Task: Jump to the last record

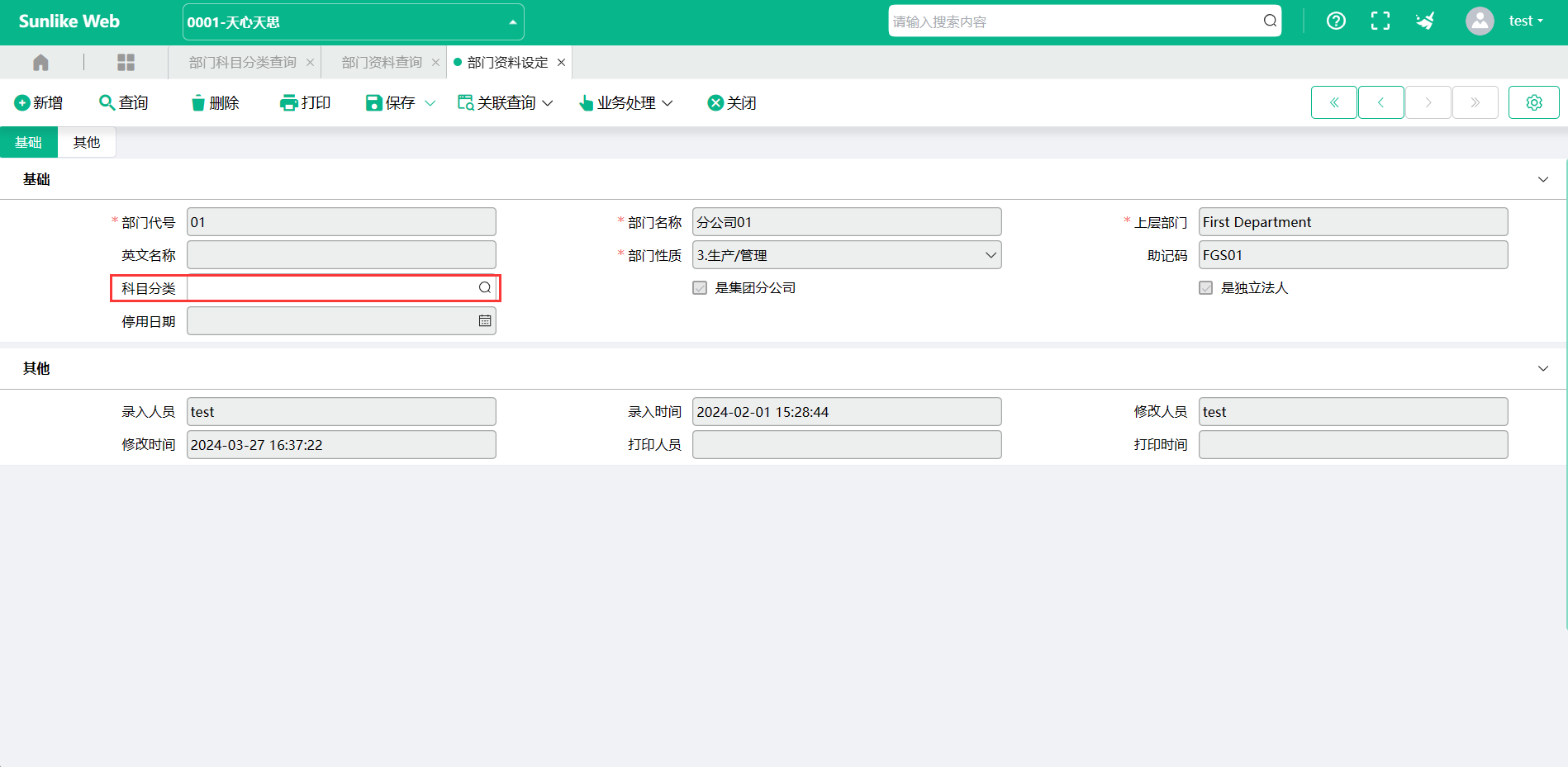Action: coord(1475,102)
